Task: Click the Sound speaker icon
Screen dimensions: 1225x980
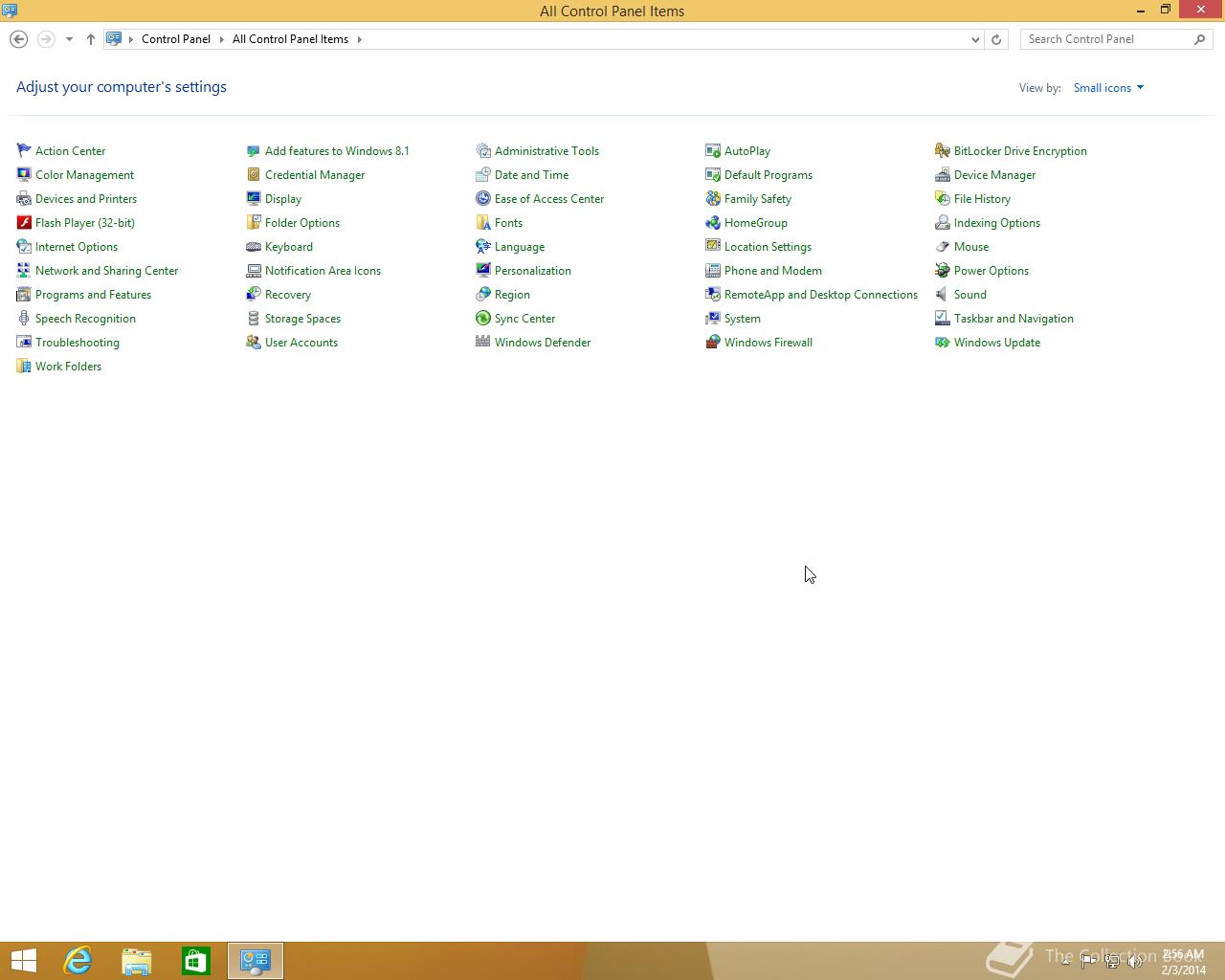Action: tap(943, 294)
